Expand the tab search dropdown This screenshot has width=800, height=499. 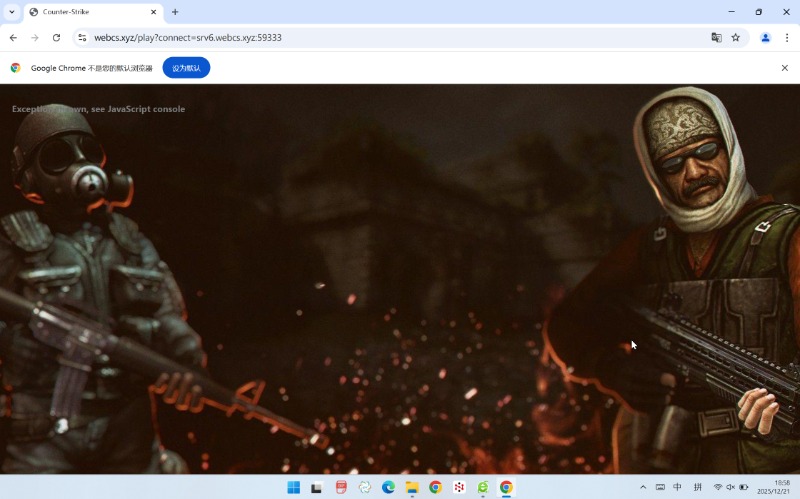pos(12,12)
